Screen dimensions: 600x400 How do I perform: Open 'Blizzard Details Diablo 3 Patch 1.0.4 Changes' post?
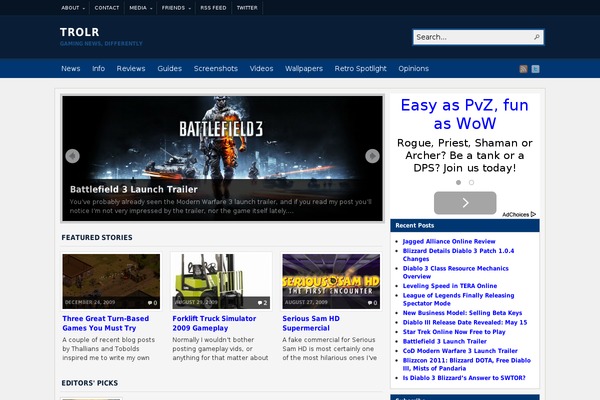point(458,255)
